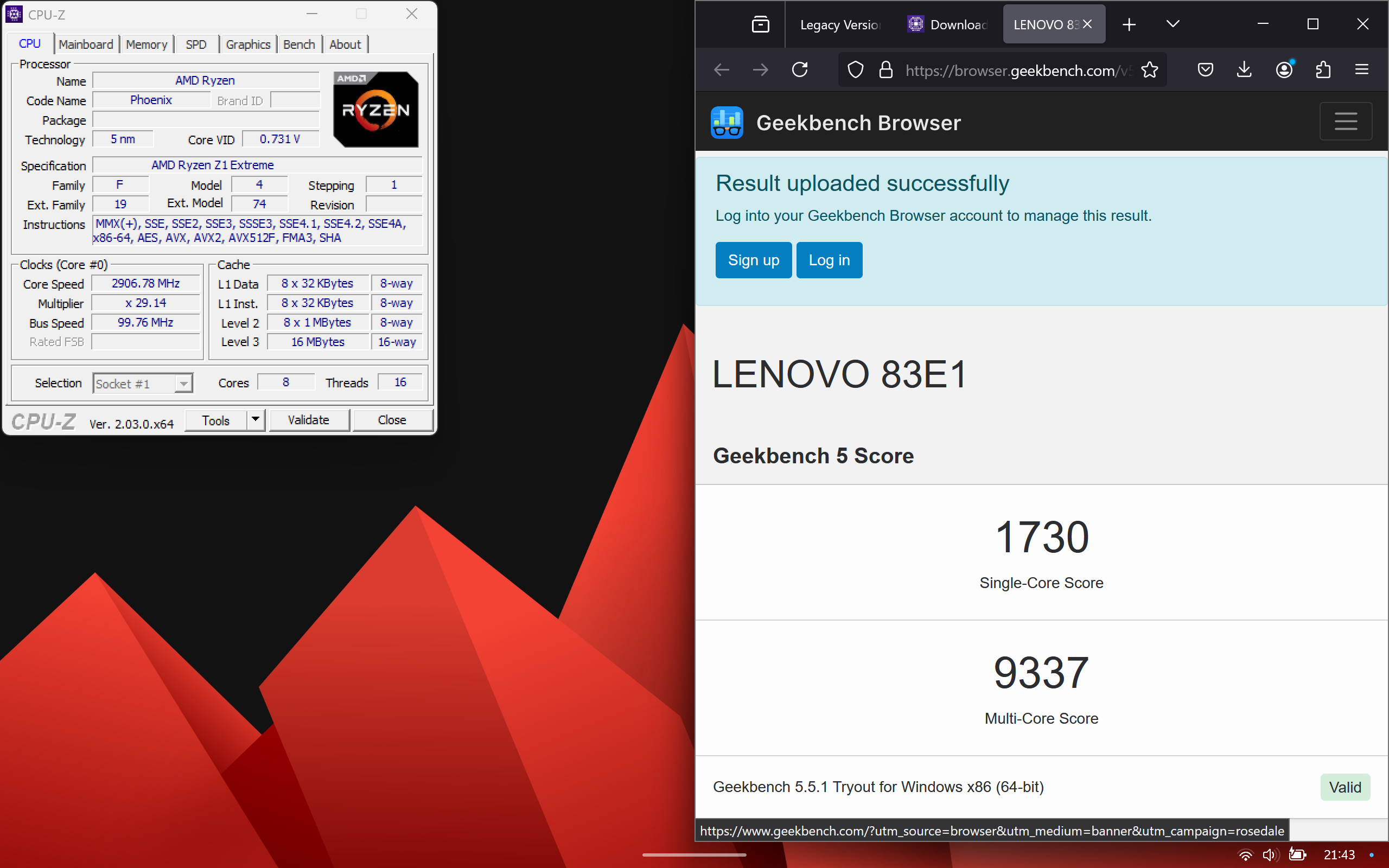The width and height of the screenshot is (1389, 868).
Task: Click the Geekbench Browser title link
Action: [858, 122]
